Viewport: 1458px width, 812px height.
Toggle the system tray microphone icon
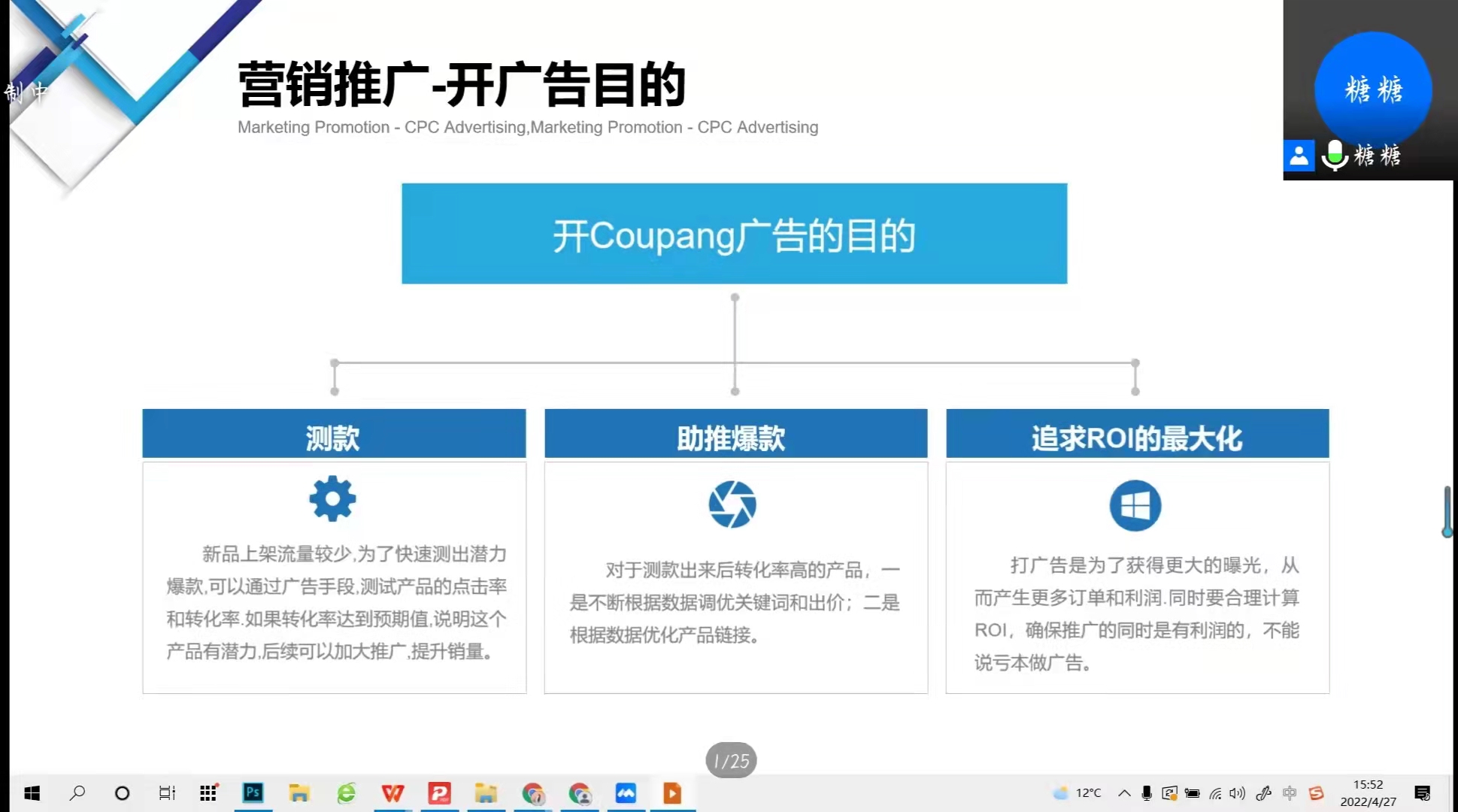click(x=1147, y=792)
